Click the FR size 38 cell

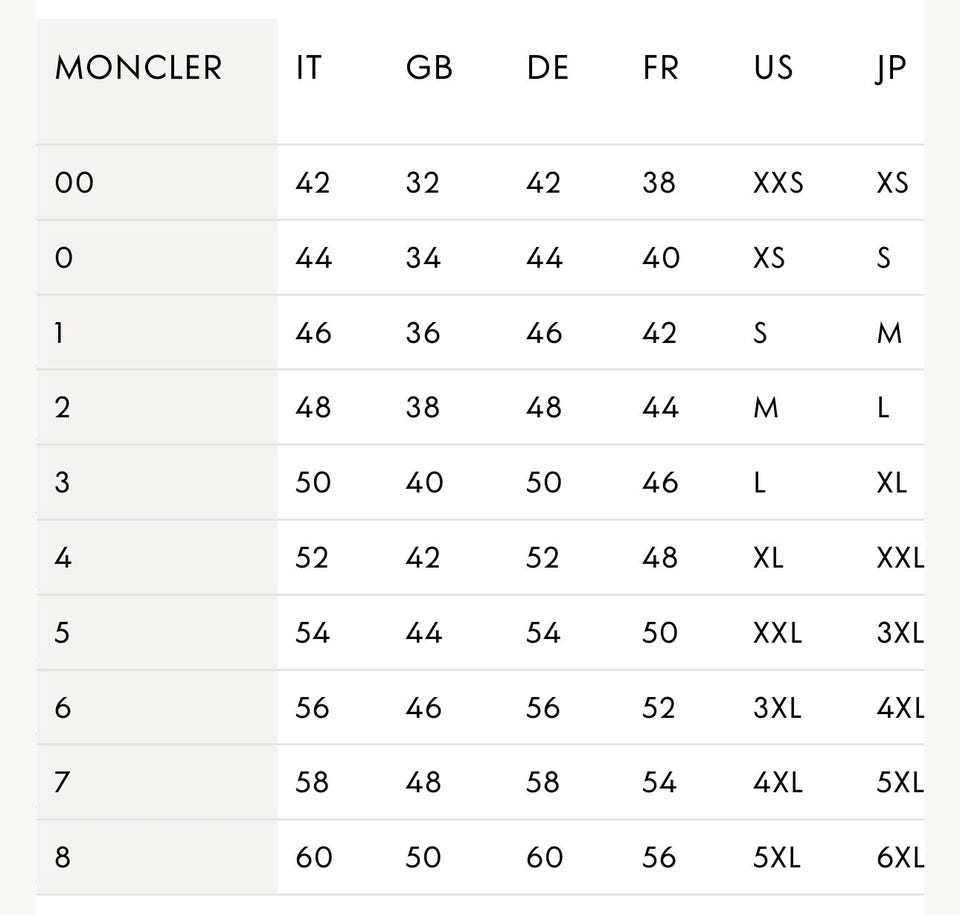tap(659, 183)
